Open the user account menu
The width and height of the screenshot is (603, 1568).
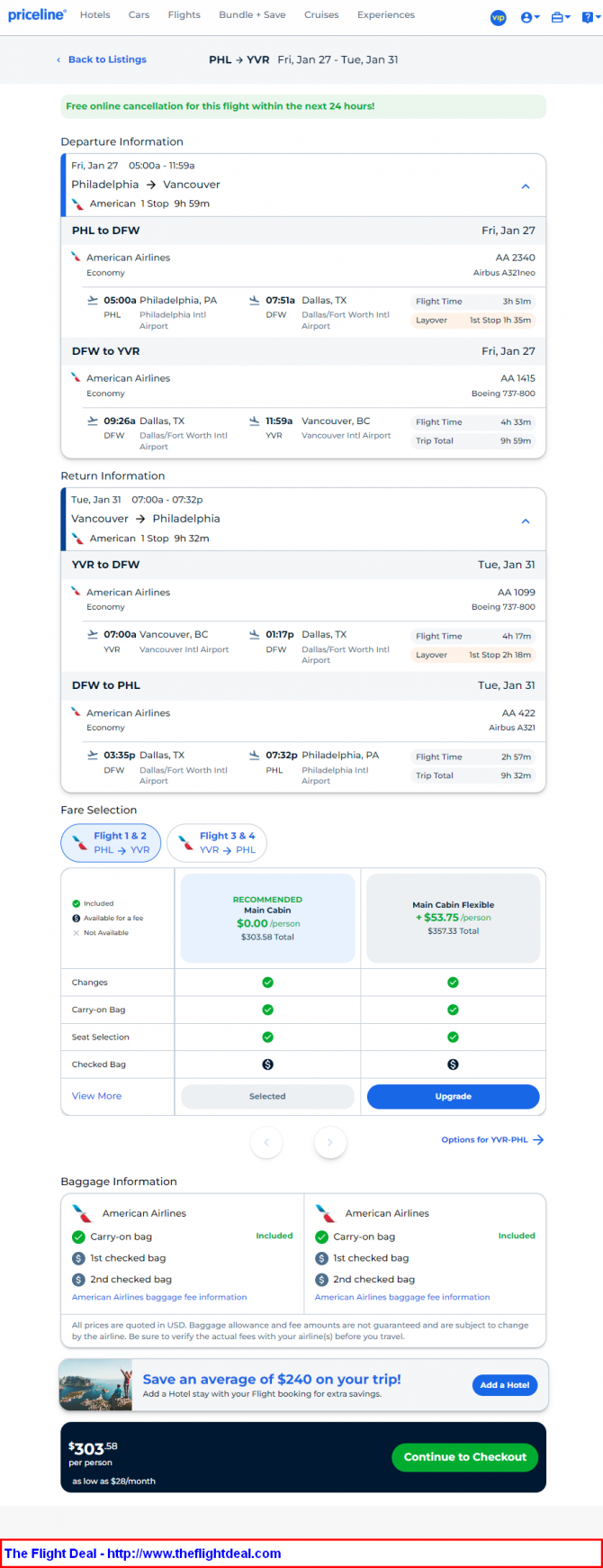click(x=530, y=17)
